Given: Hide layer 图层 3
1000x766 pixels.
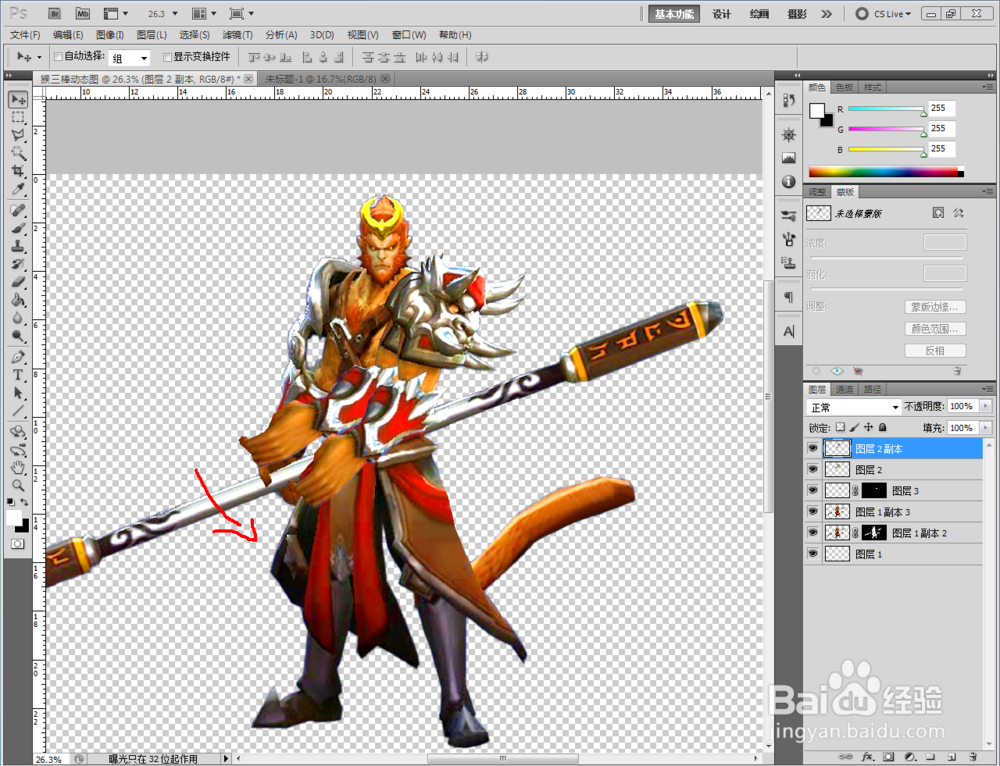Looking at the screenshot, I should point(812,490).
